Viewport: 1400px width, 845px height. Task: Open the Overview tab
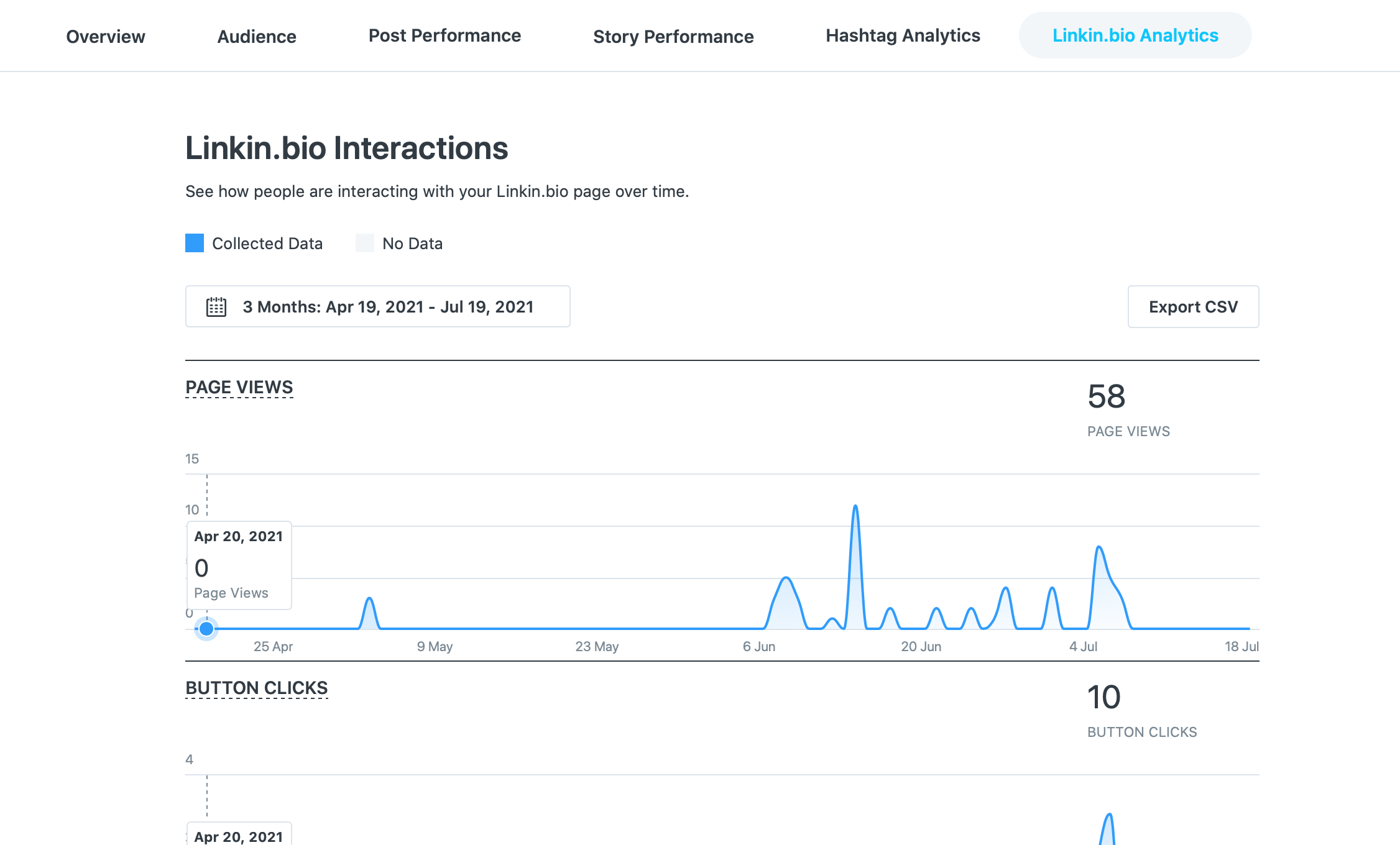tap(106, 36)
